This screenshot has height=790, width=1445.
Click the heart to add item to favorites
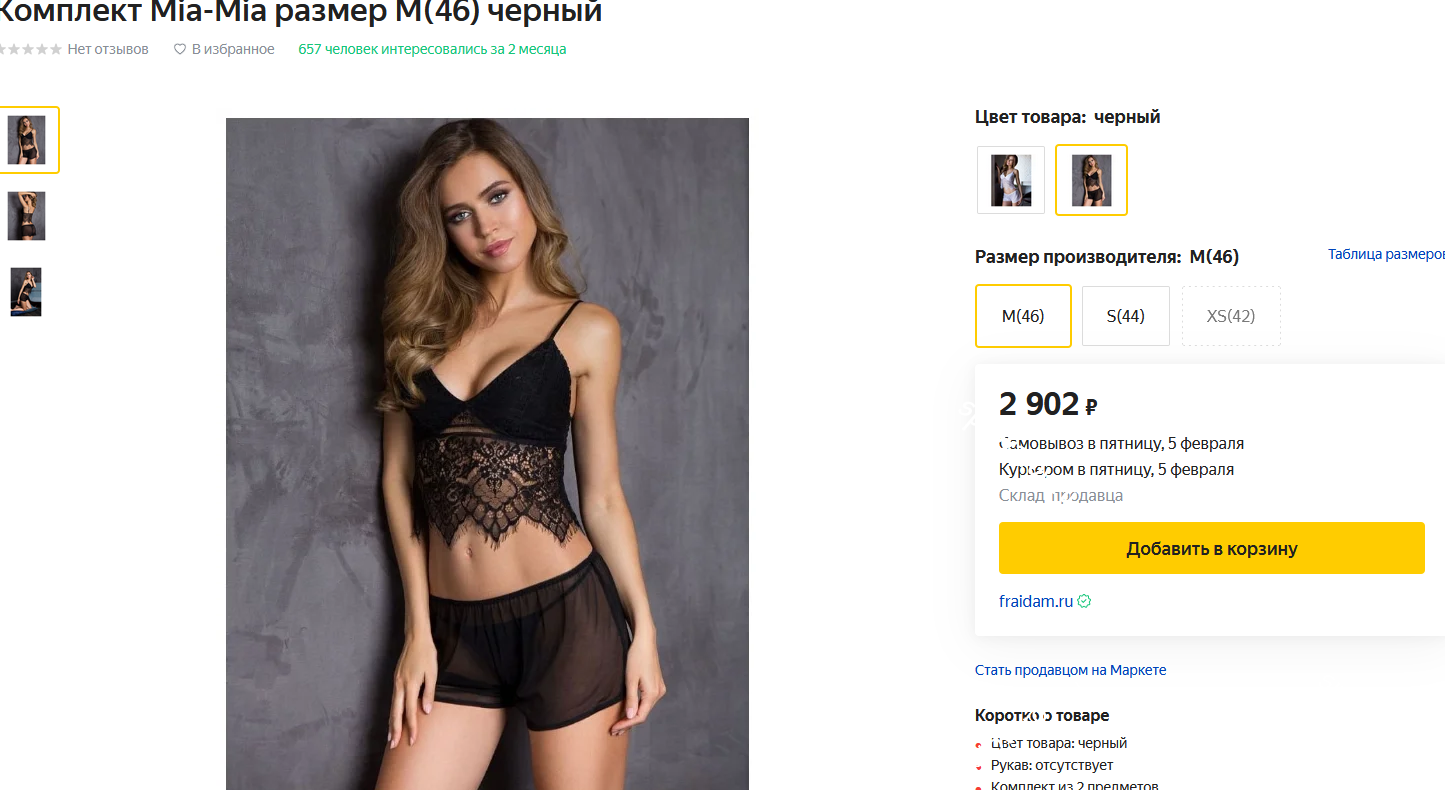coord(179,48)
